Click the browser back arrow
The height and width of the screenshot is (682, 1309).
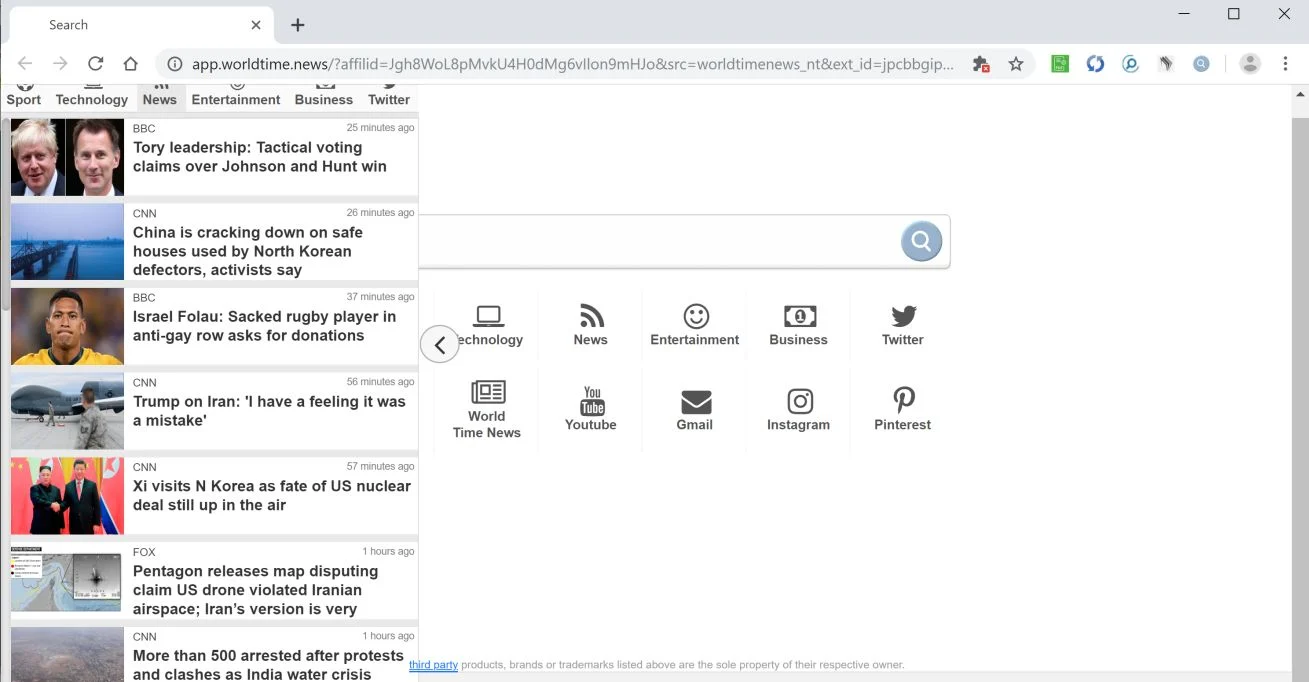[x=25, y=63]
